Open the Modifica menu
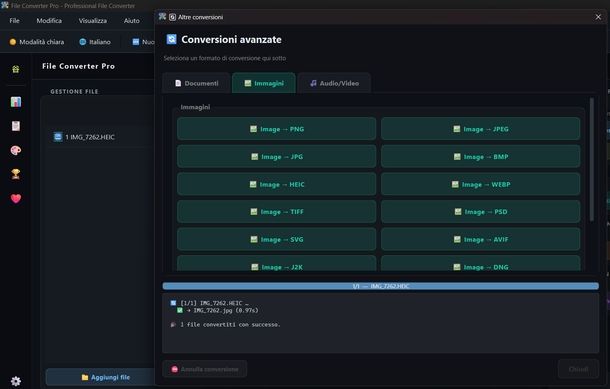Screen dimensions: 610x389 click(x=49, y=21)
